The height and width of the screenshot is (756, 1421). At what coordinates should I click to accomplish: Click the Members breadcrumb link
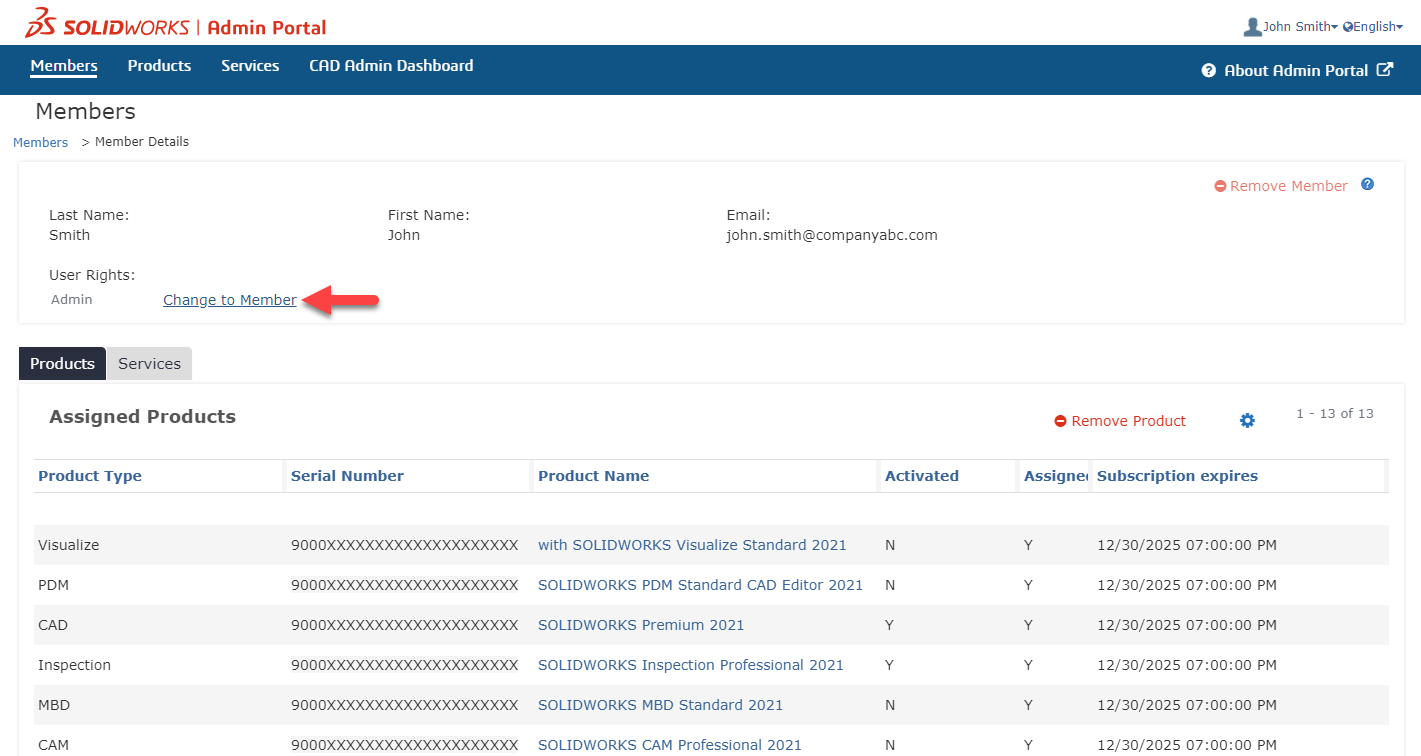[x=40, y=141]
